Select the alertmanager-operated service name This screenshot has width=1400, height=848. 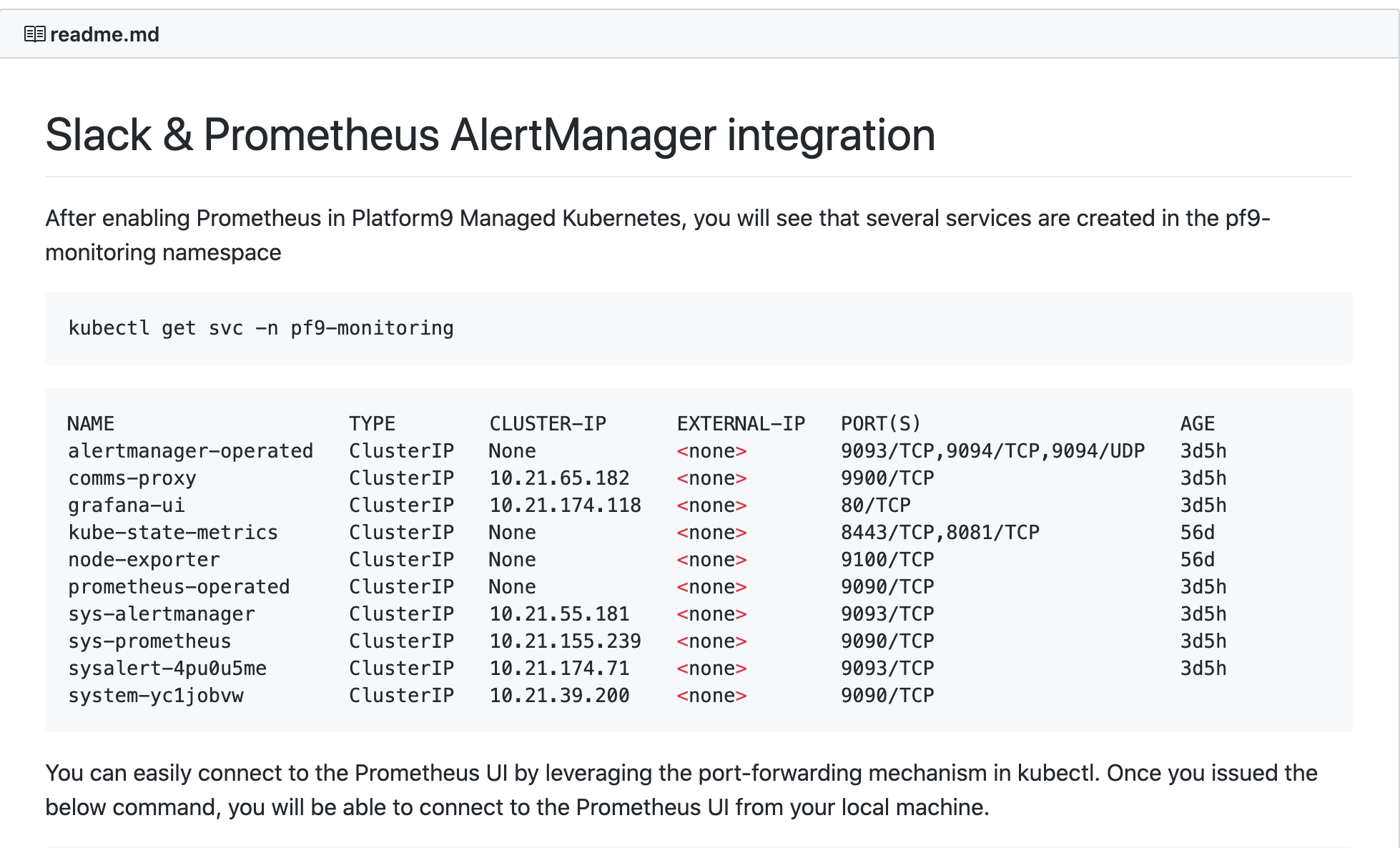point(190,450)
